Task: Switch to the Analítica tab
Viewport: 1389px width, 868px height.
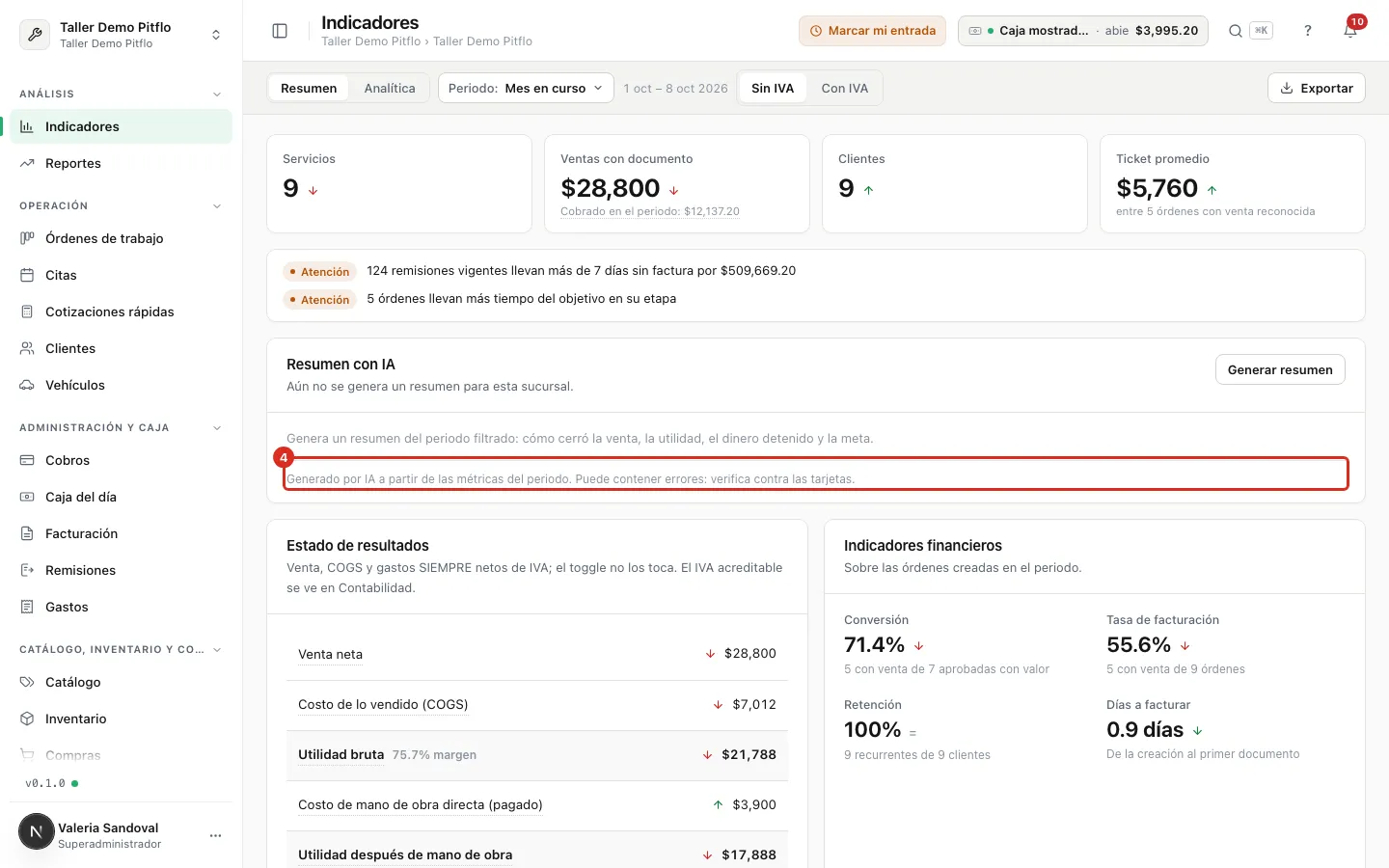Action: (x=390, y=88)
